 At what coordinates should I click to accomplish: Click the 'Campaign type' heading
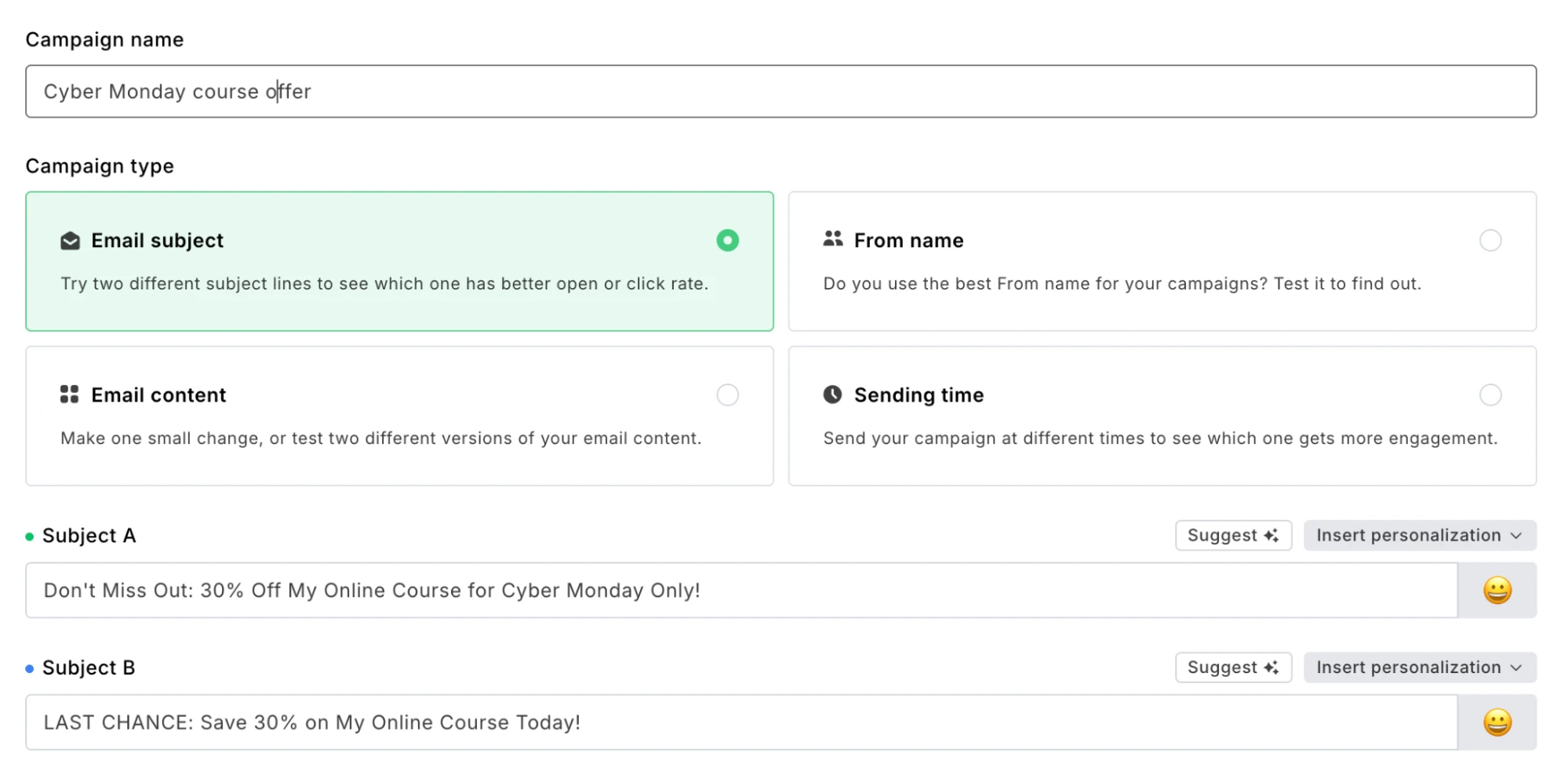pyautogui.click(x=100, y=166)
